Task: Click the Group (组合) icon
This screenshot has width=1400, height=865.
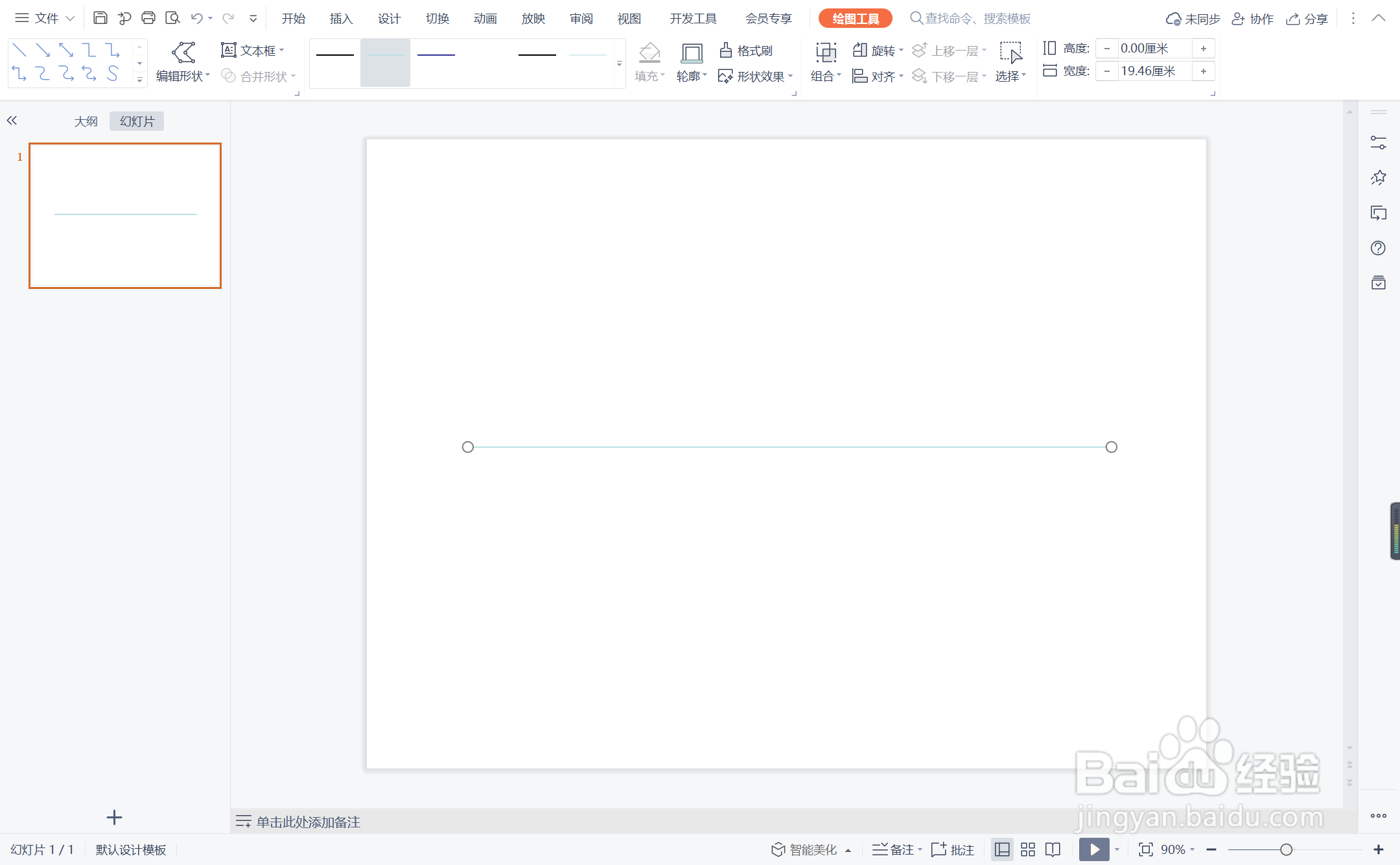Action: tap(826, 52)
